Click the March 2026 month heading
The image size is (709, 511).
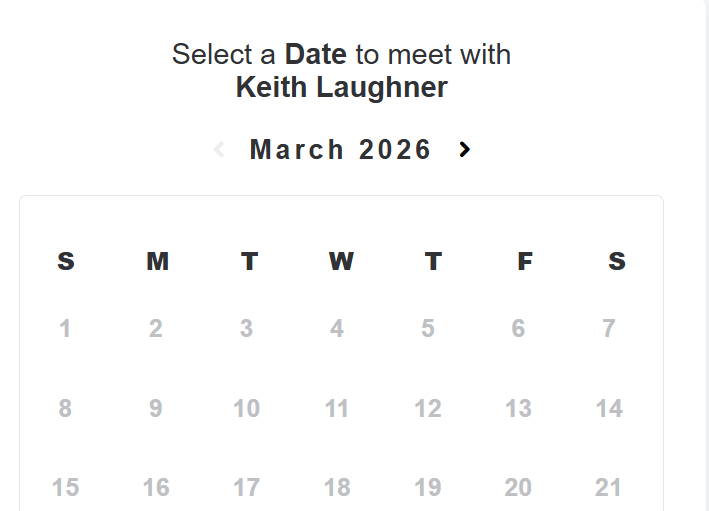[x=340, y=150]
